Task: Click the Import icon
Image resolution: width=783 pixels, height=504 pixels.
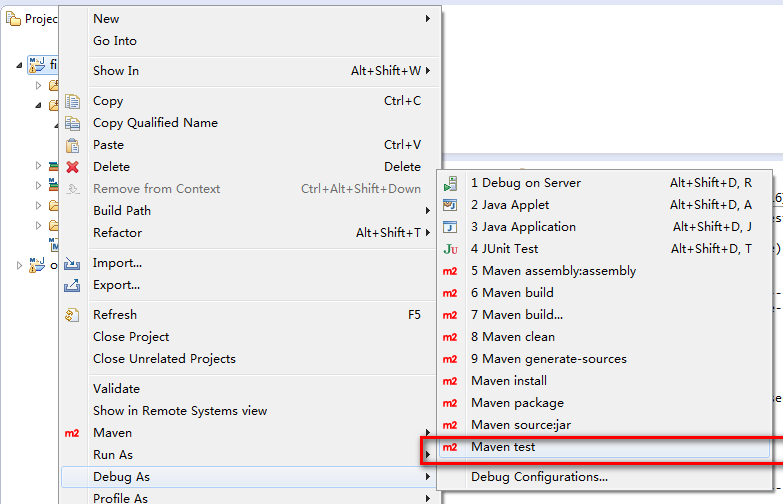Action: 72,263
